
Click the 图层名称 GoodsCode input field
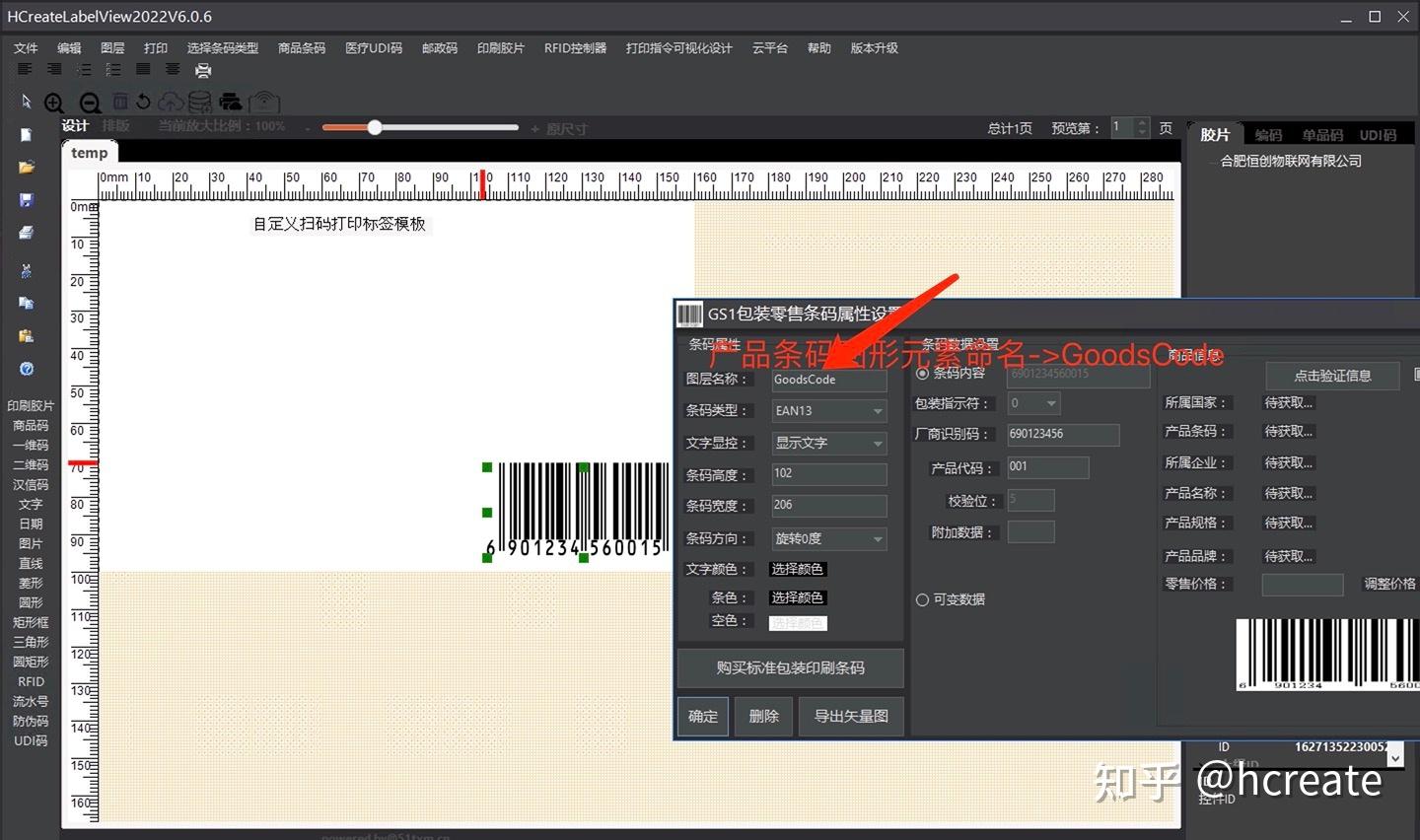coord(828,380)
